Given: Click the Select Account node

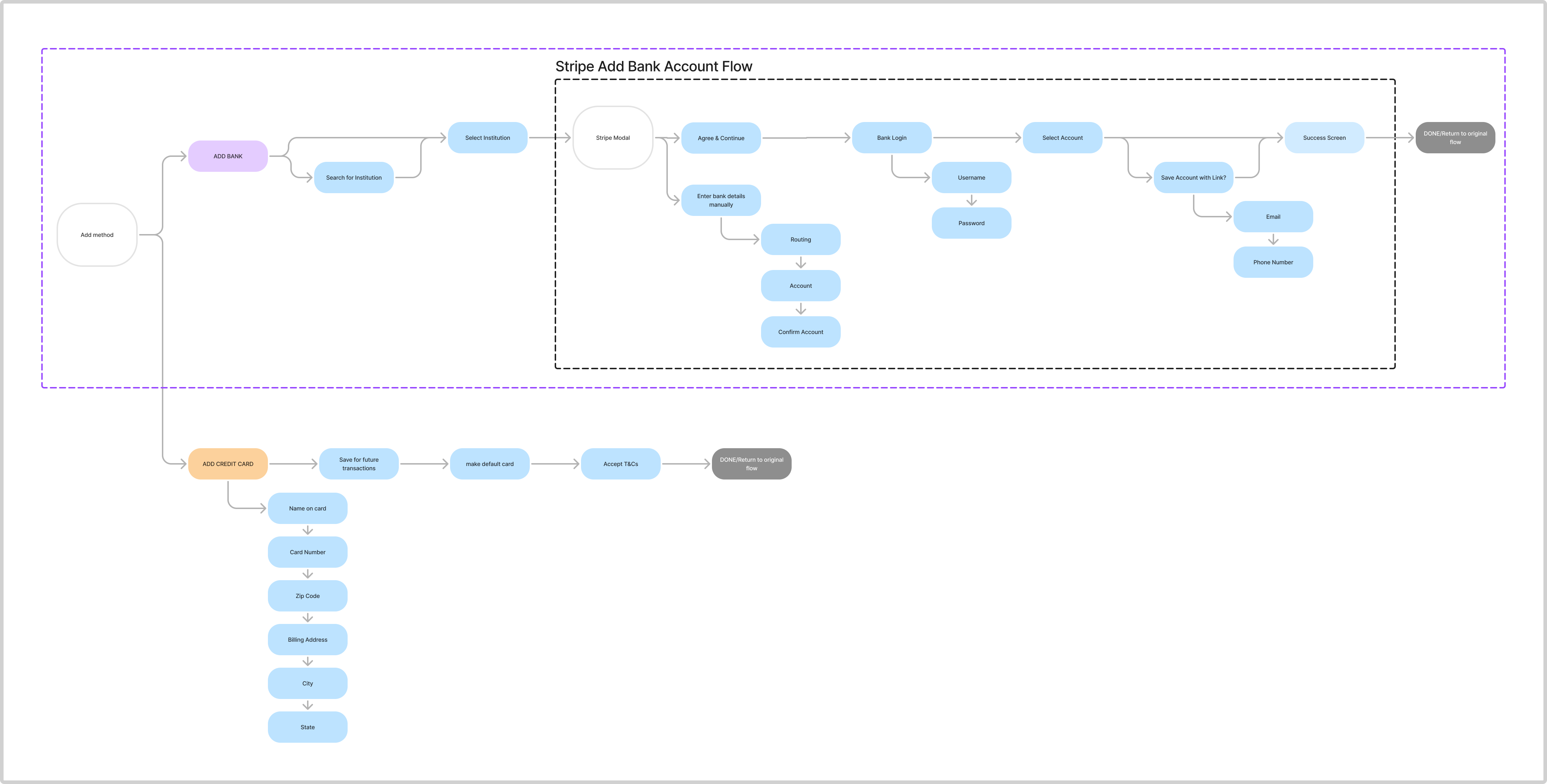Looking at the screenshot, I should [1062, 138].
